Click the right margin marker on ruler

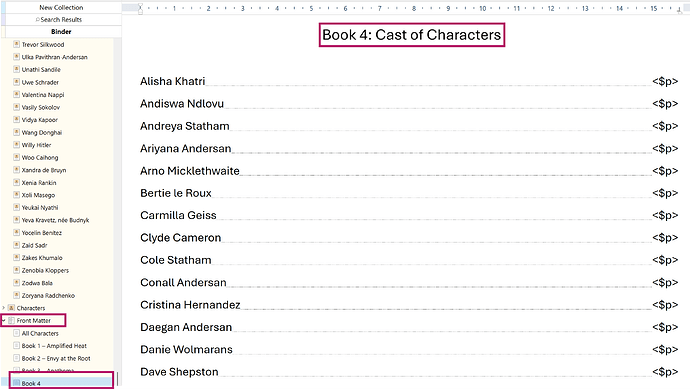click(x=679, y=11)
